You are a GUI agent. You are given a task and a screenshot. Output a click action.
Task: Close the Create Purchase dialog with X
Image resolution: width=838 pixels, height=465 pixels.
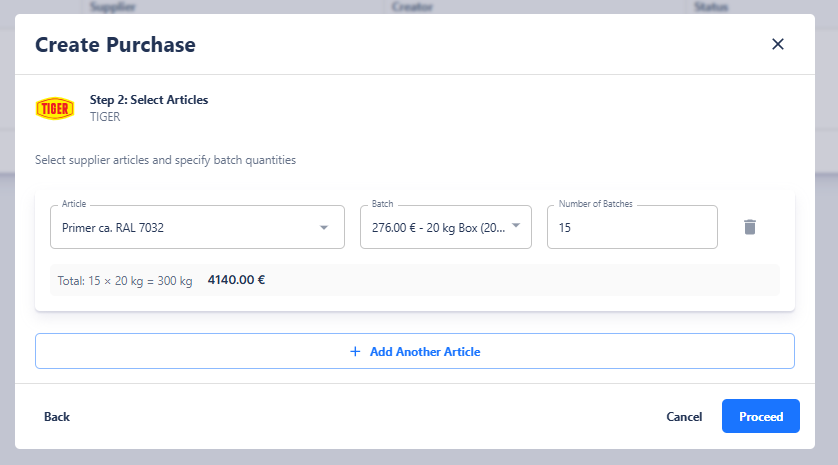tap(778, 44)
